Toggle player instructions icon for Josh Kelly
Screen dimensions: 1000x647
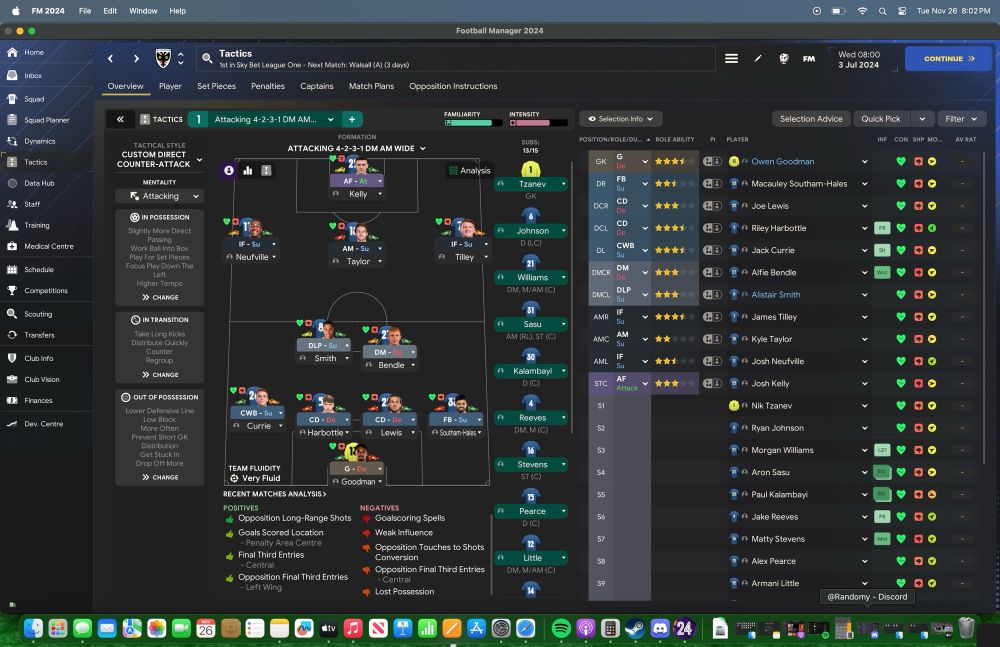point(712,383)
